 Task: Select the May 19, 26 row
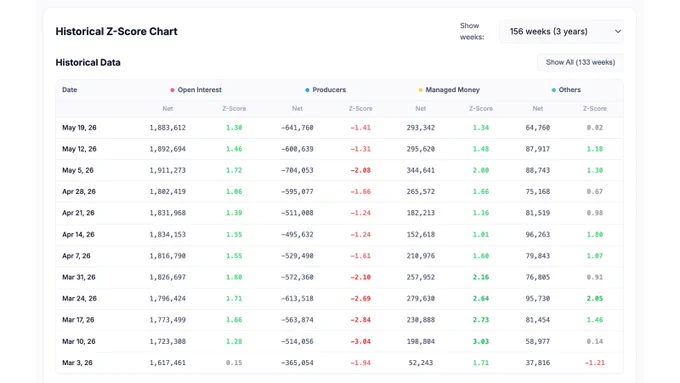[x=340, y=128]
